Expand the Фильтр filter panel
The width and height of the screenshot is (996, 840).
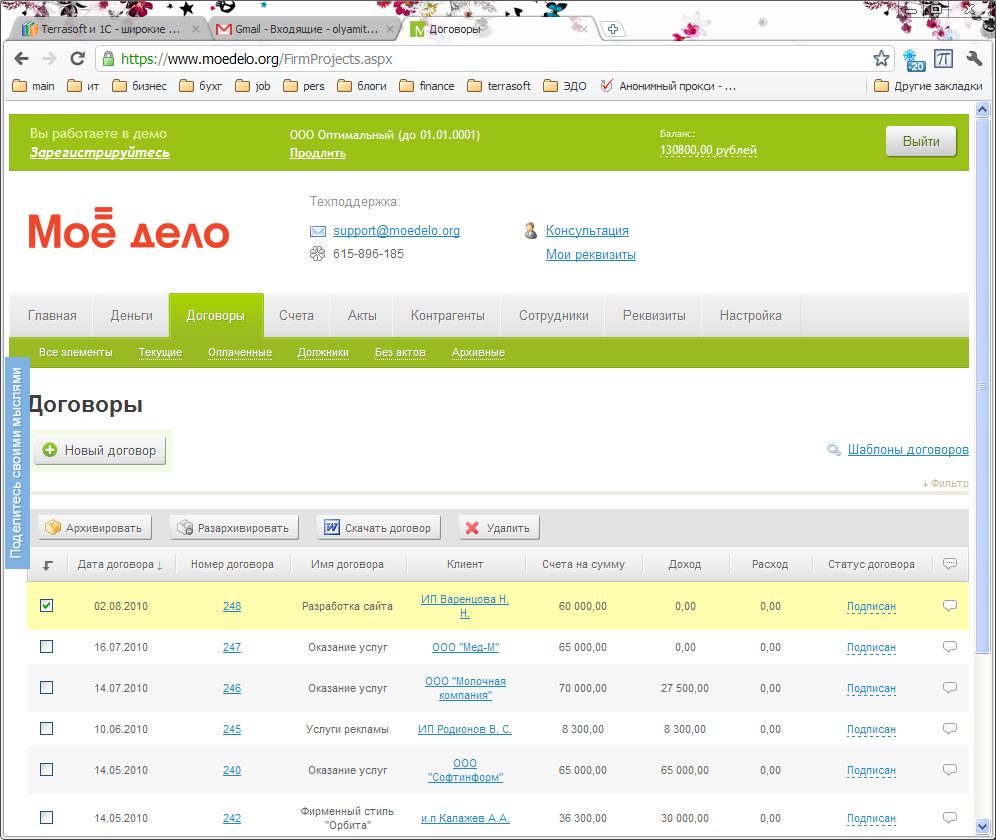945,484
